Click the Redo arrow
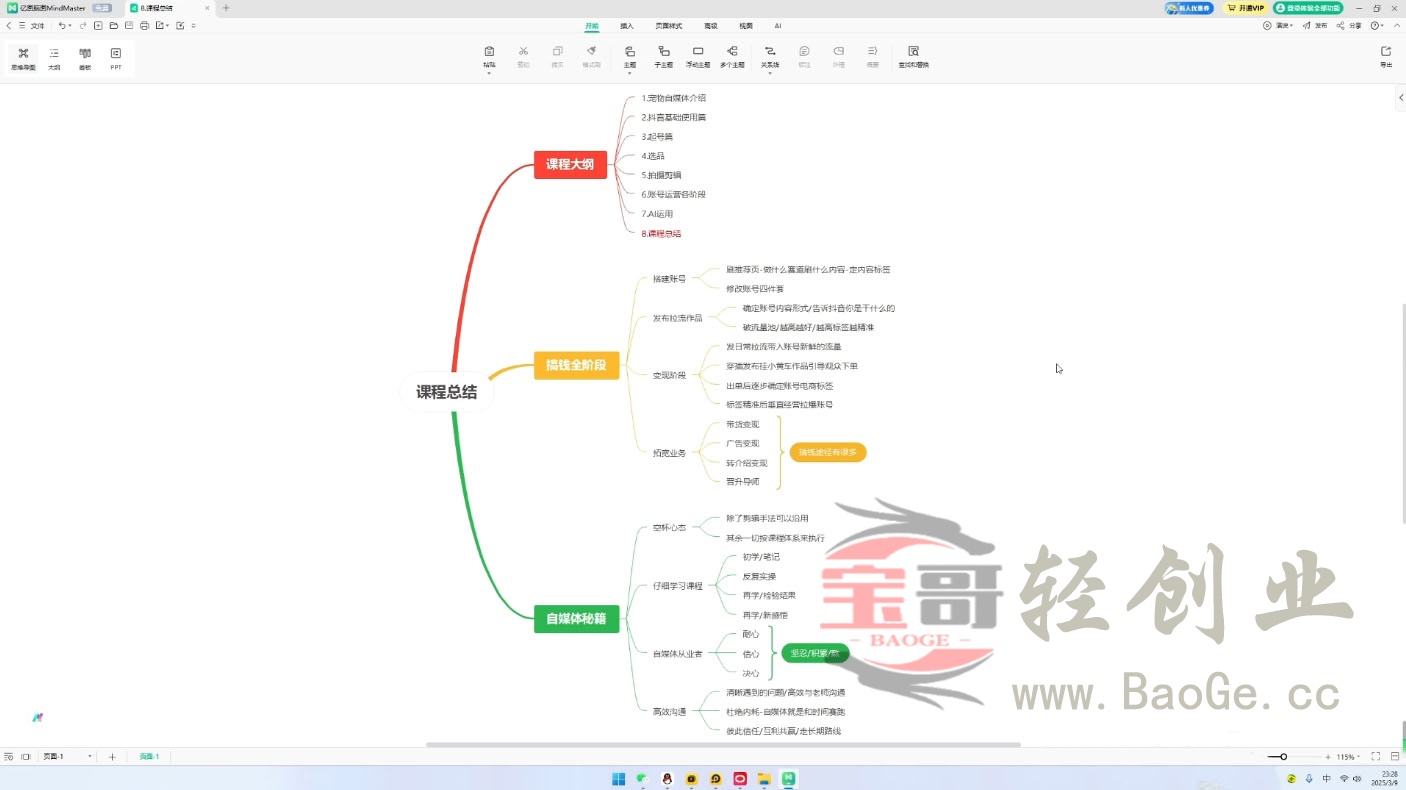Viewport: 1406px width, 790px height. point(83,25)
